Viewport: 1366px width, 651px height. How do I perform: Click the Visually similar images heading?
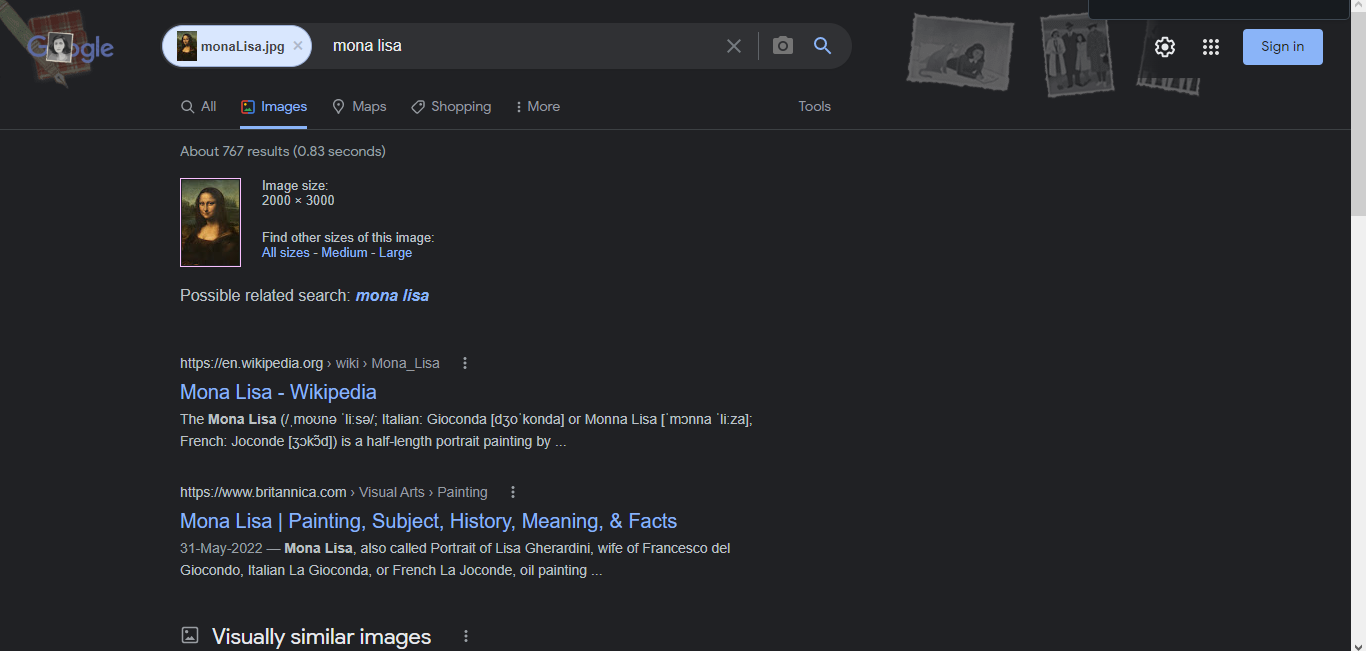point(321,637)
